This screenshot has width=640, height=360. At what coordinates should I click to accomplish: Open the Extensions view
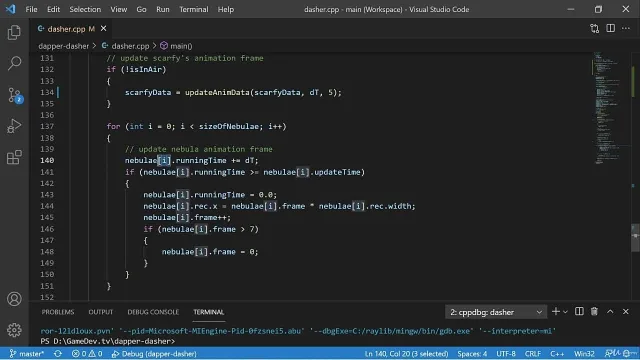(14, 157)
